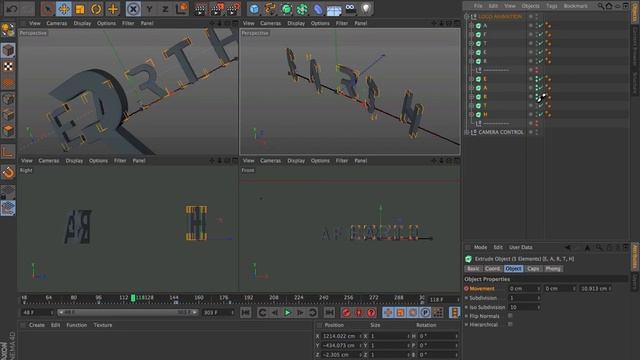This screenshot has height=360, width=640.
Task: Click the Floor environment icon
Action: pyautogui.click(x=334, y=9)
